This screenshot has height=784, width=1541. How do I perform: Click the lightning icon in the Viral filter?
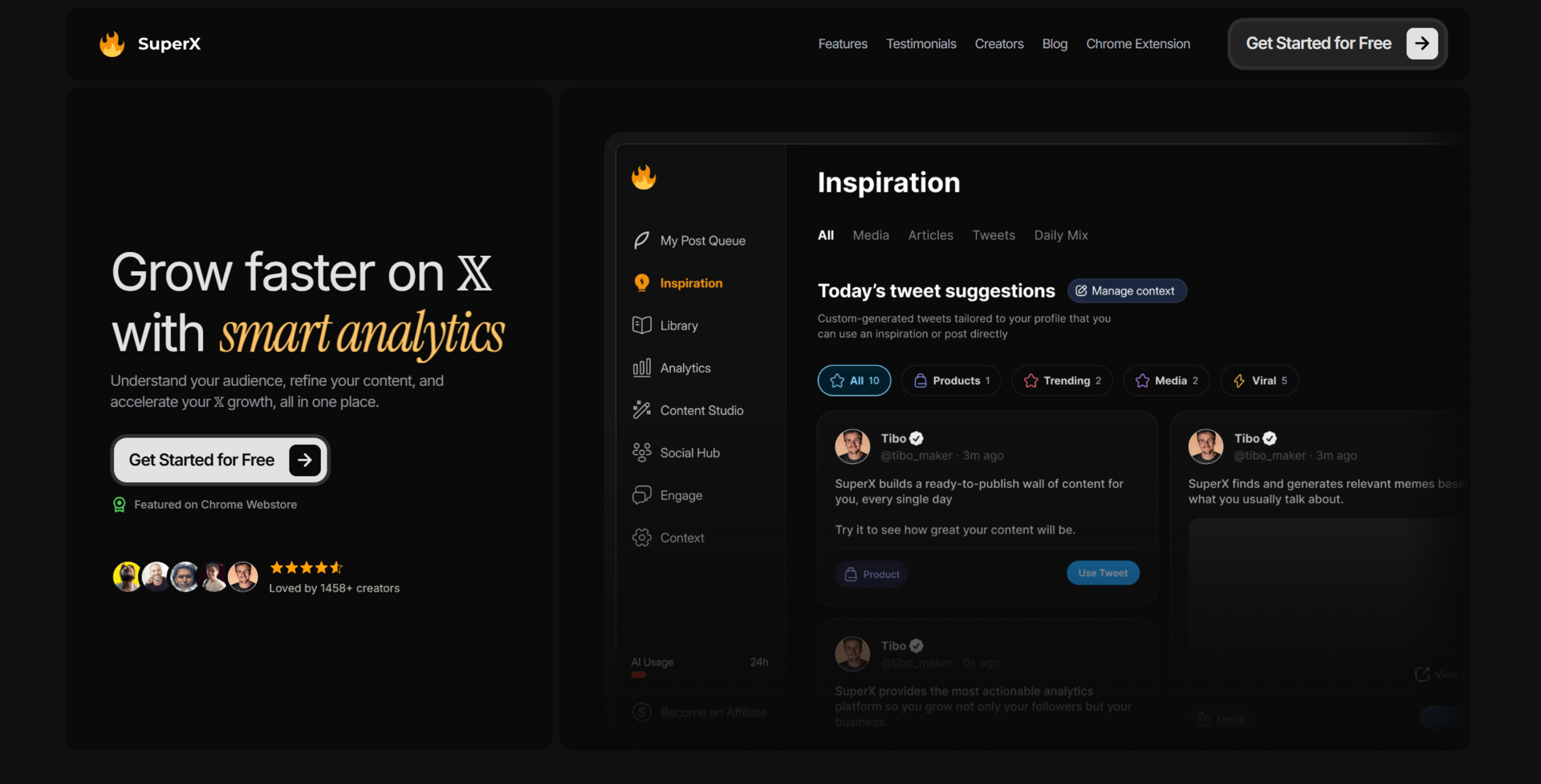coord(1239,380)
